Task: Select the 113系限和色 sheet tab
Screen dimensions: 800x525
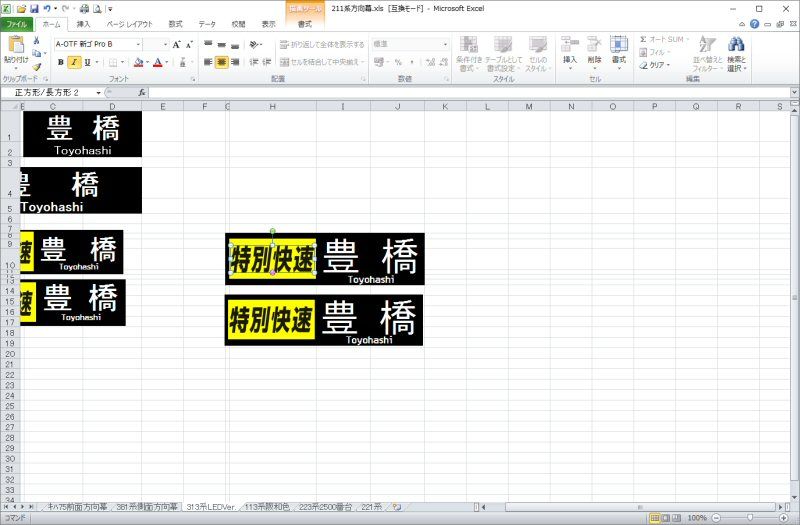Action: 266,507
